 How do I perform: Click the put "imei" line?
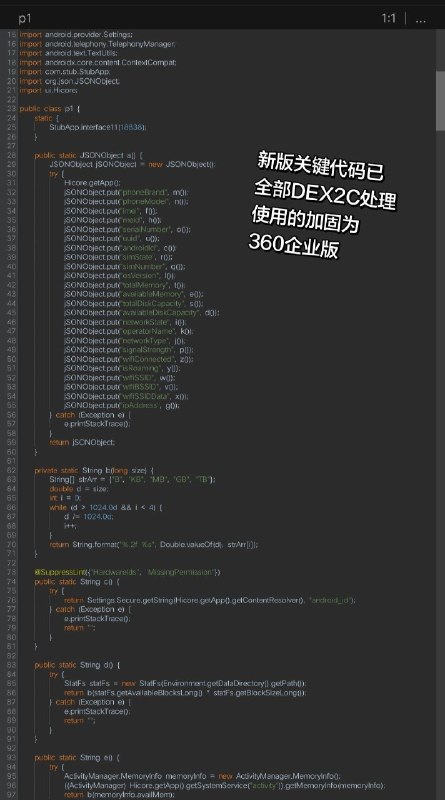111,211
